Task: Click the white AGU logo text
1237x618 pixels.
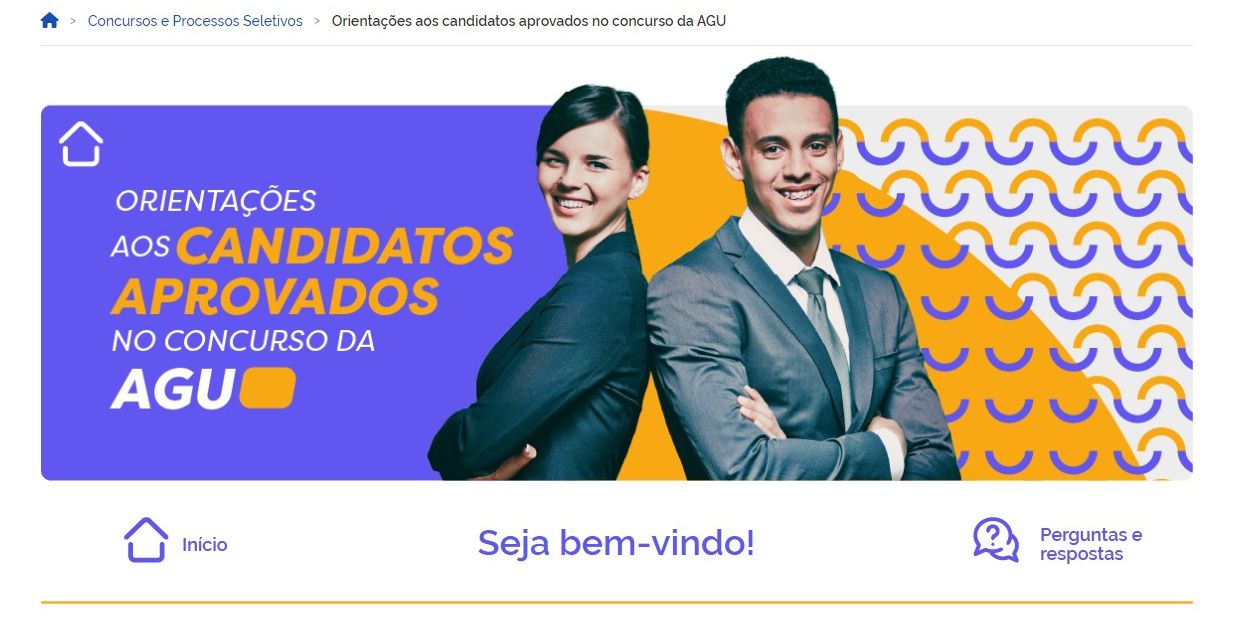Action: (x=172, y=389)
